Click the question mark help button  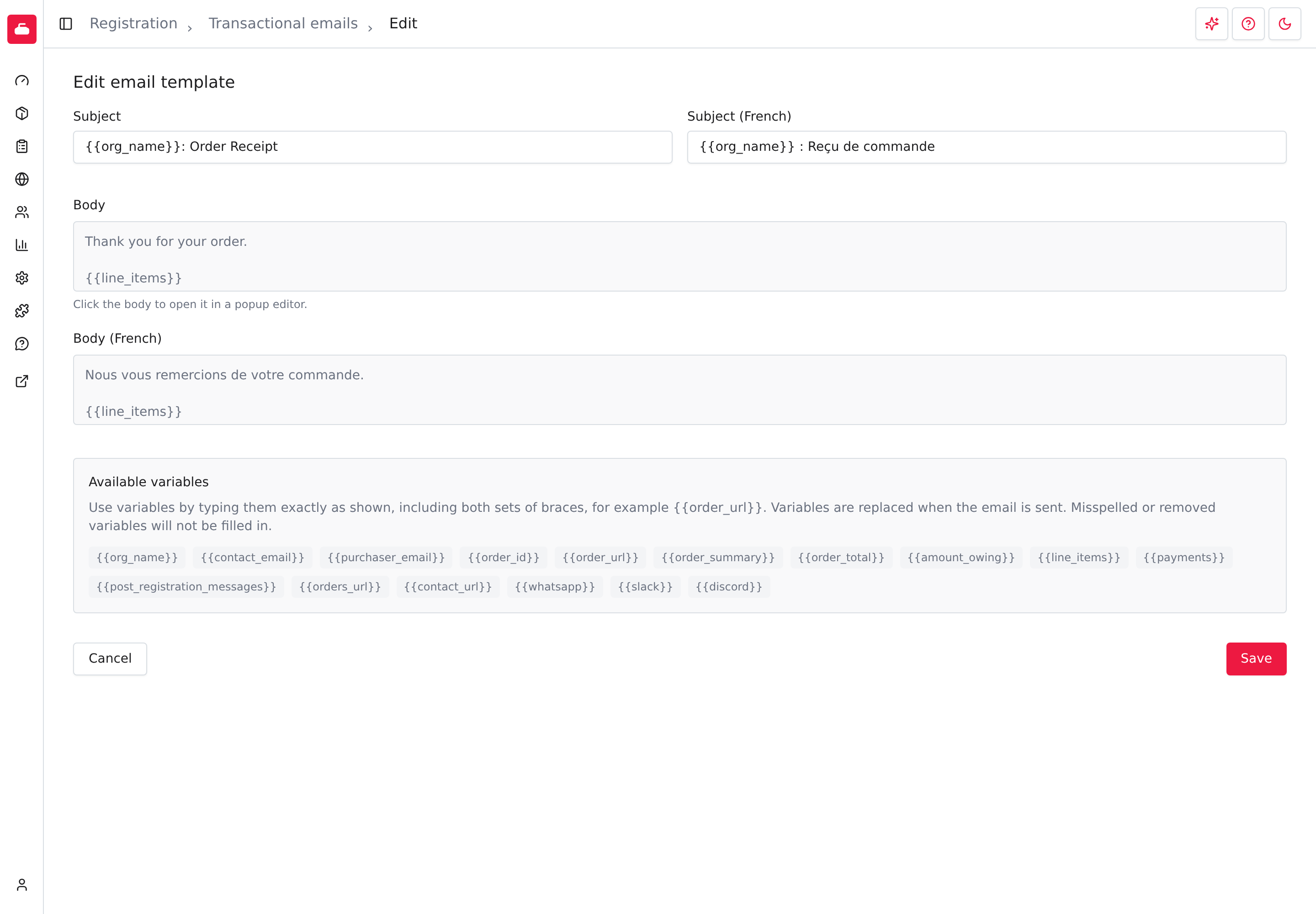click(1248, 23)
